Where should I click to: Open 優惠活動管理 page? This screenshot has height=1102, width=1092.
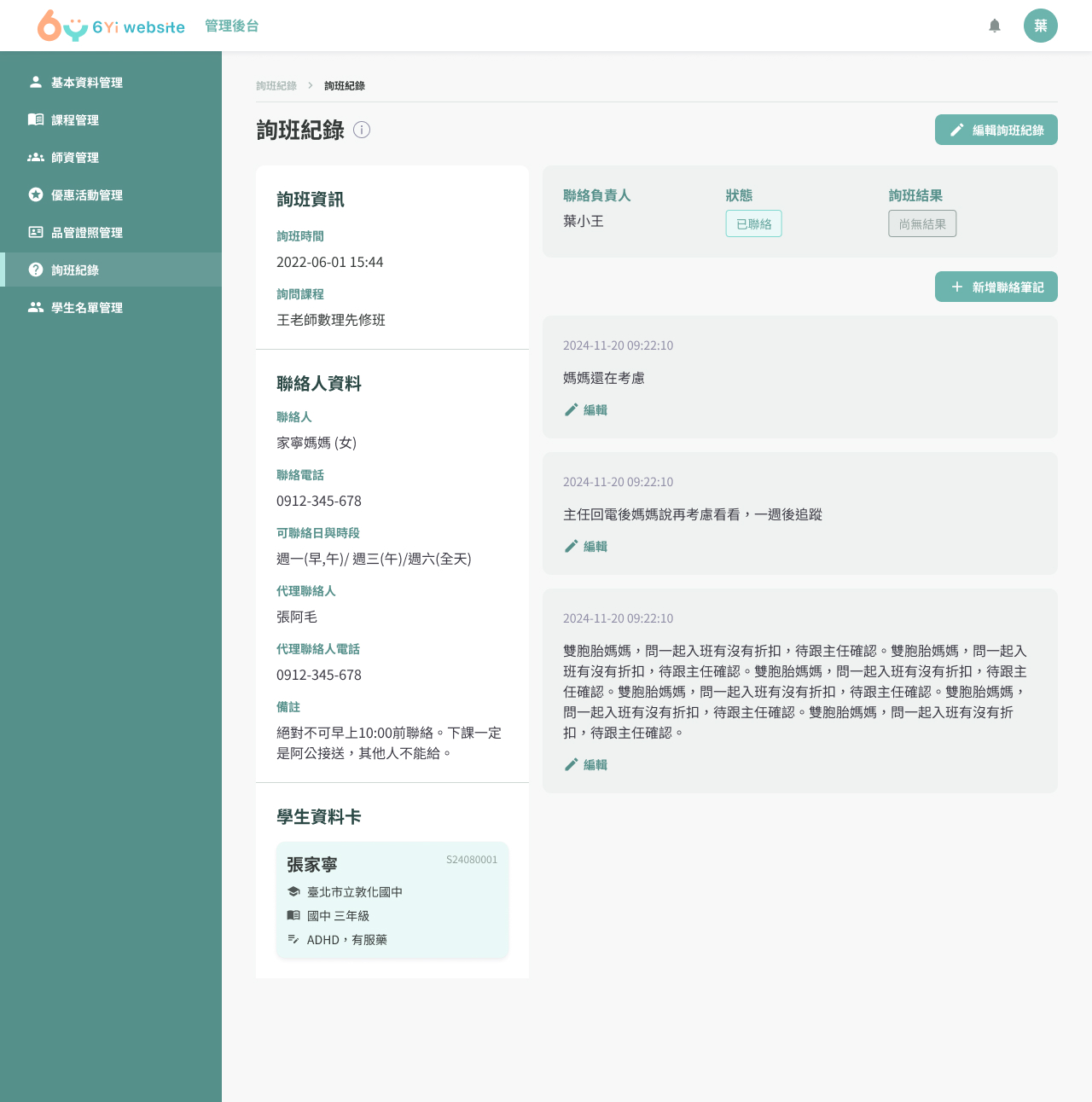[x=111, y=194]
